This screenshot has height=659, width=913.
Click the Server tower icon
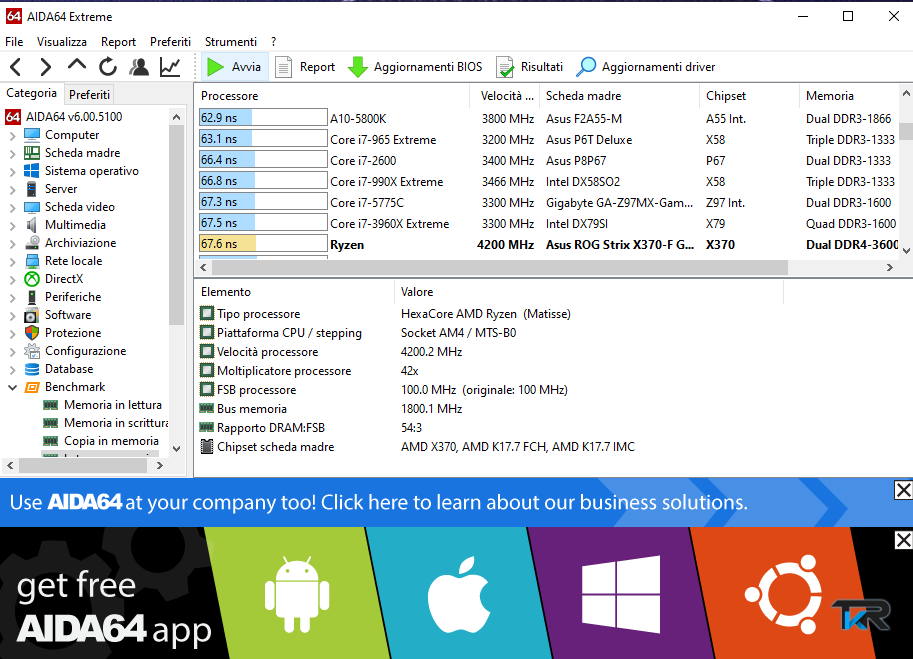tap(31, 189)
